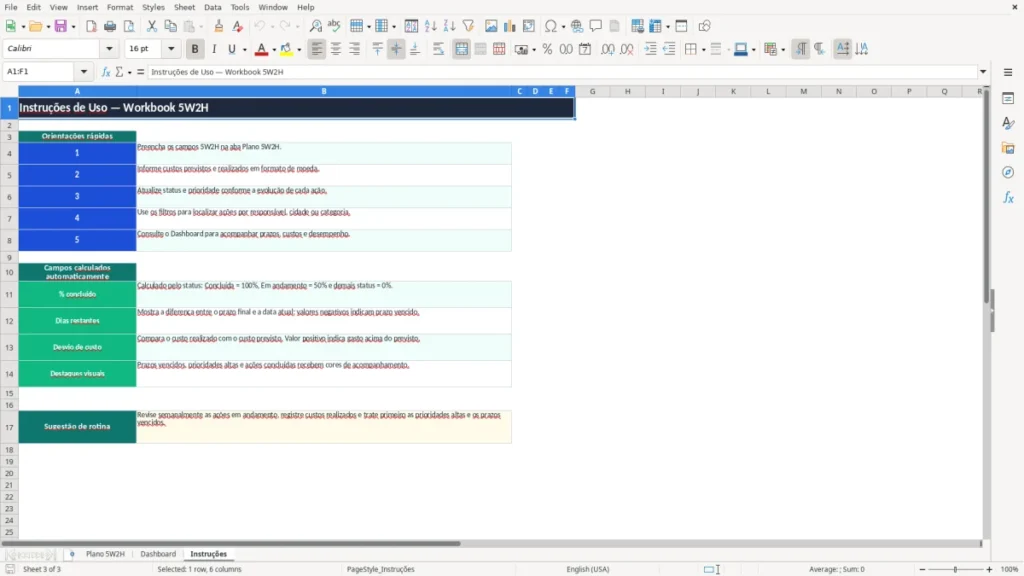
Task: Open the Format menu
Action: click(120, 7)
